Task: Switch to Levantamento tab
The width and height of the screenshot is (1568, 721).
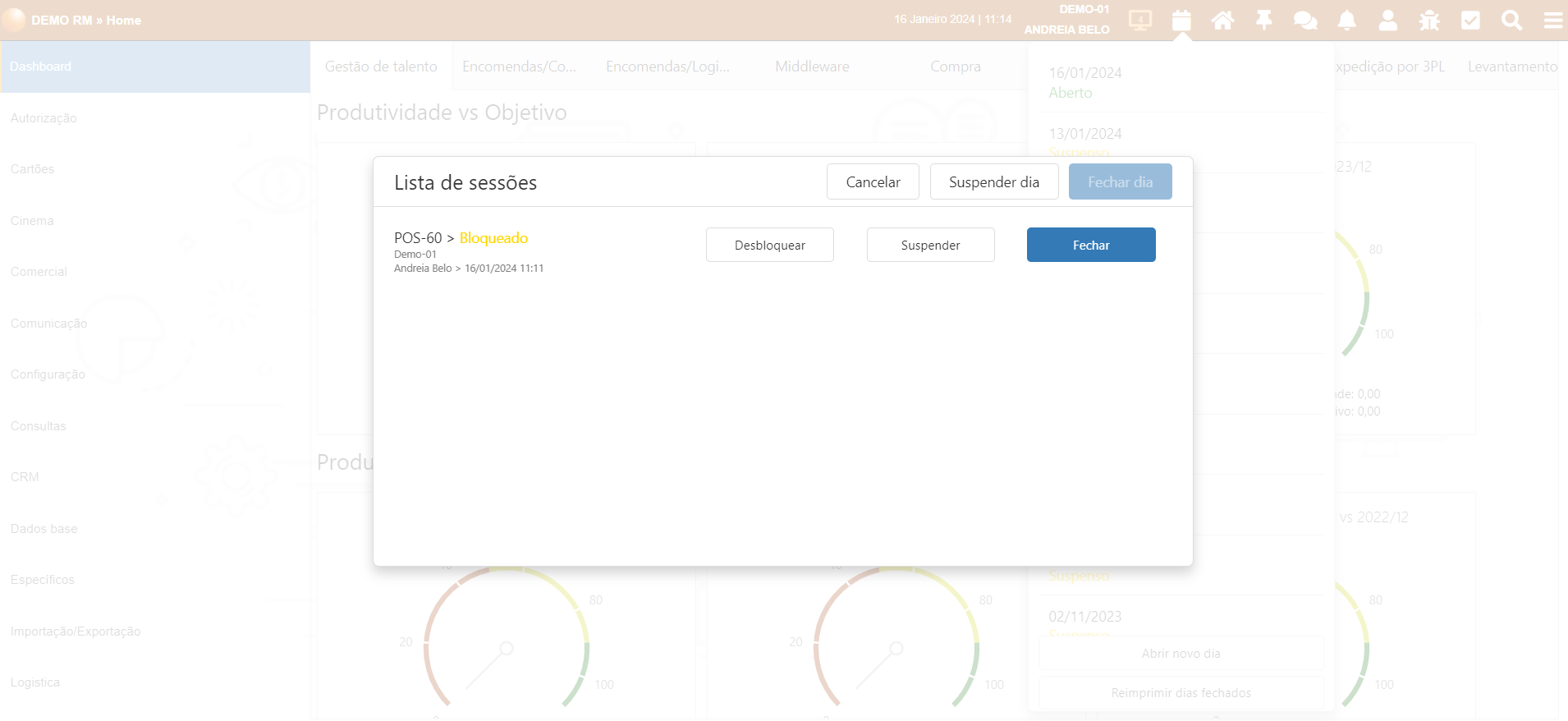Action: [1512, 67]
